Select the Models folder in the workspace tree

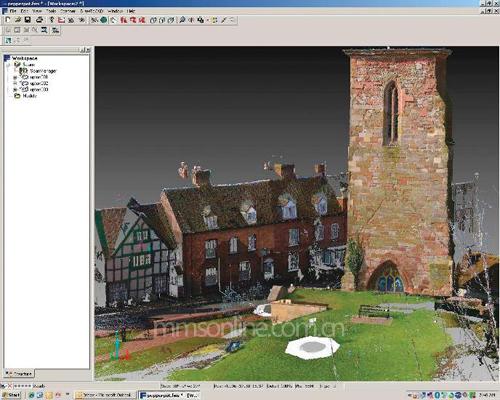point(30,96)
